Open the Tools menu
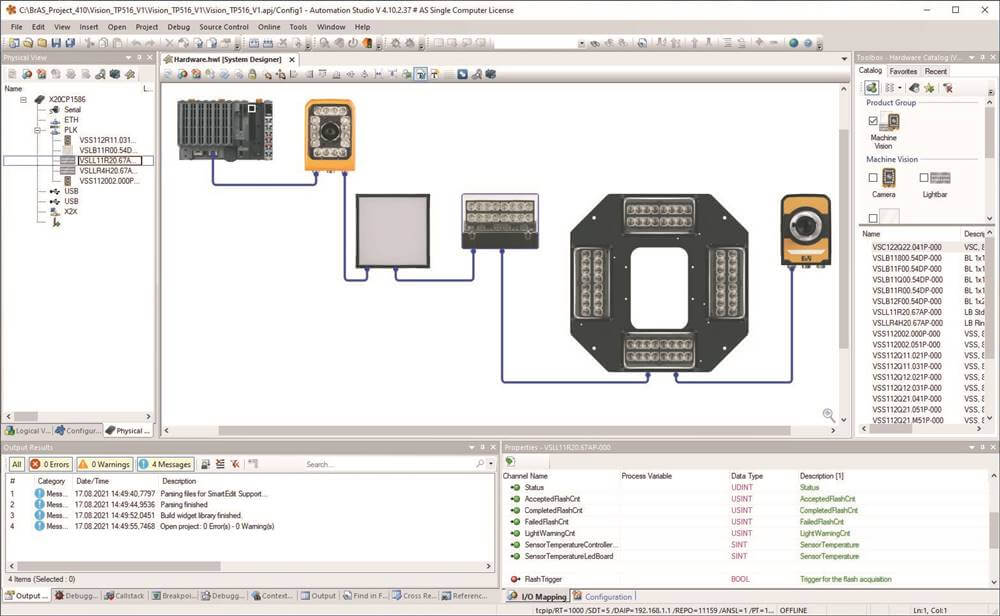 [298, 26]
